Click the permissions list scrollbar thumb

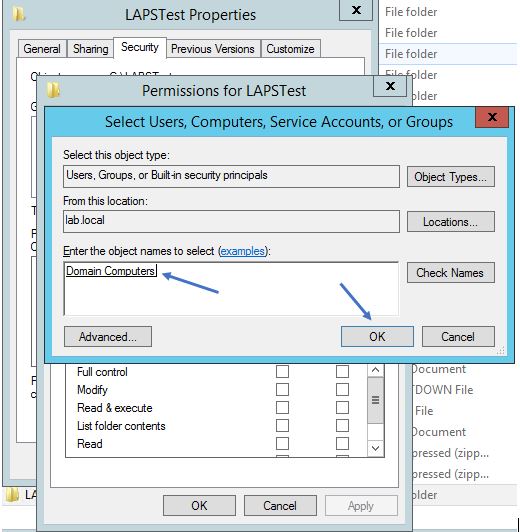pos(375,400)
